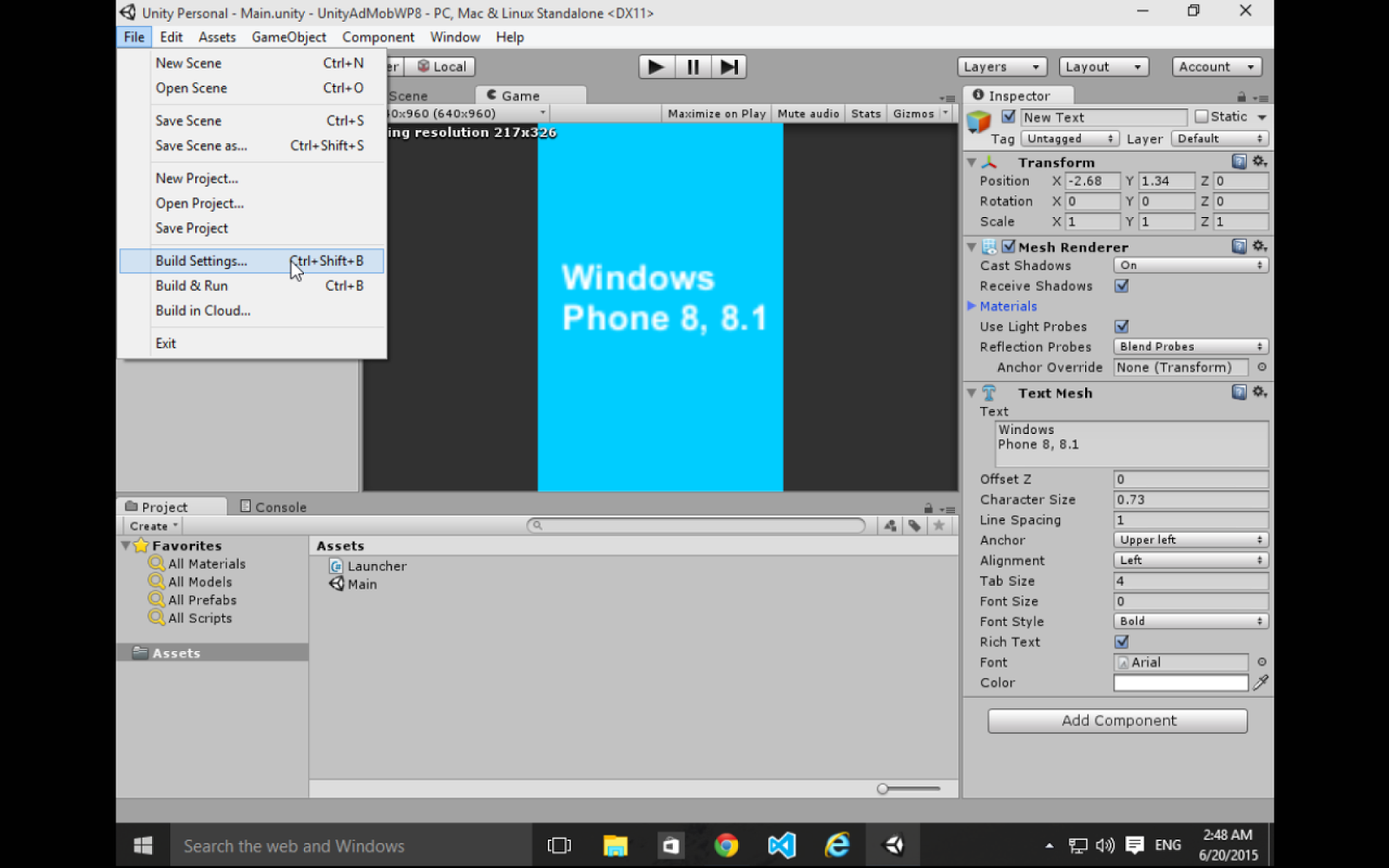Open the search-by-type filter in Project panel
Viewport: 1389px width, 868px height.
click(890, 525)
